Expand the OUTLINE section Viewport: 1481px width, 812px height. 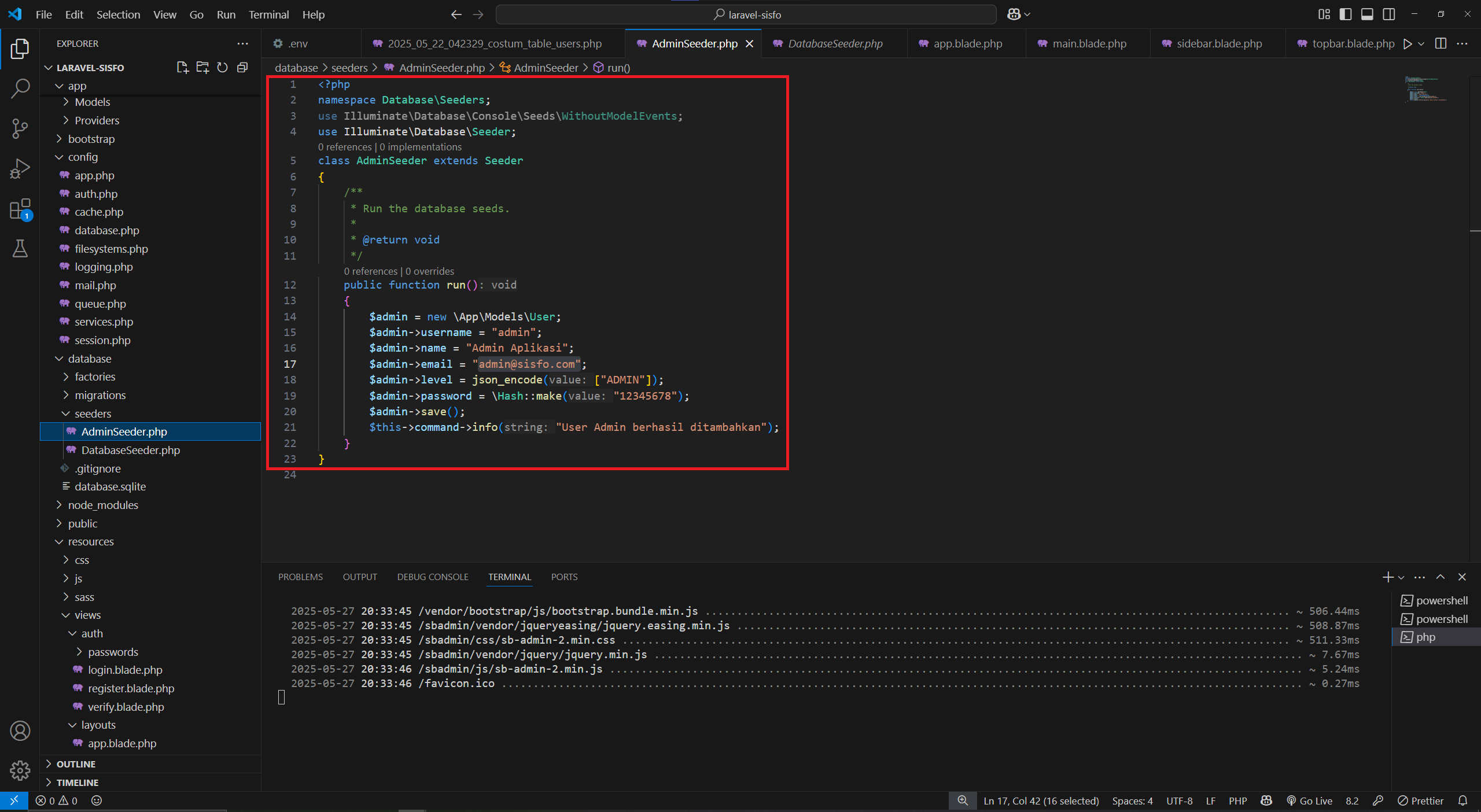click(76, 764)
